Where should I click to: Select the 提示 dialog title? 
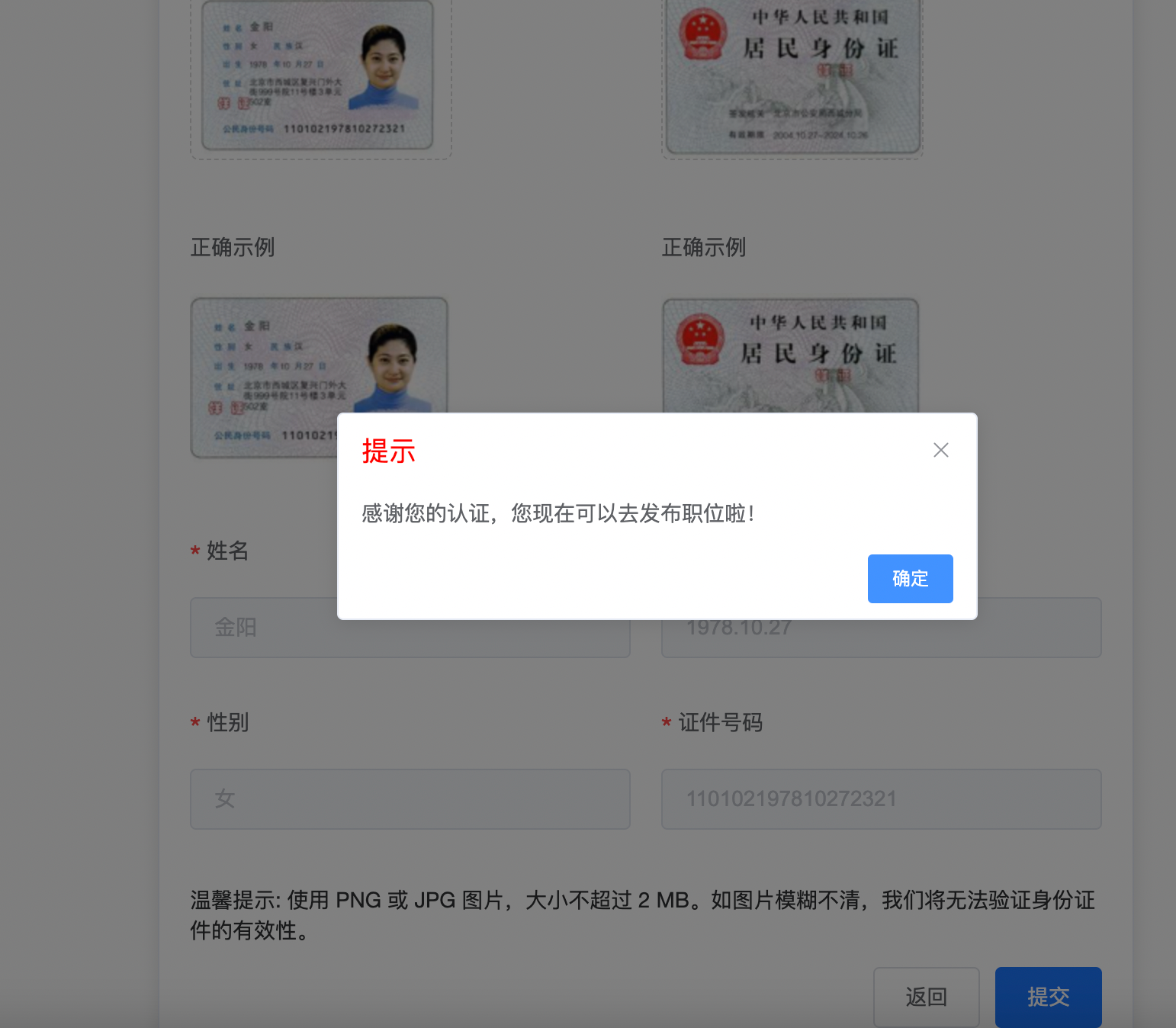[x=389, y=451]
